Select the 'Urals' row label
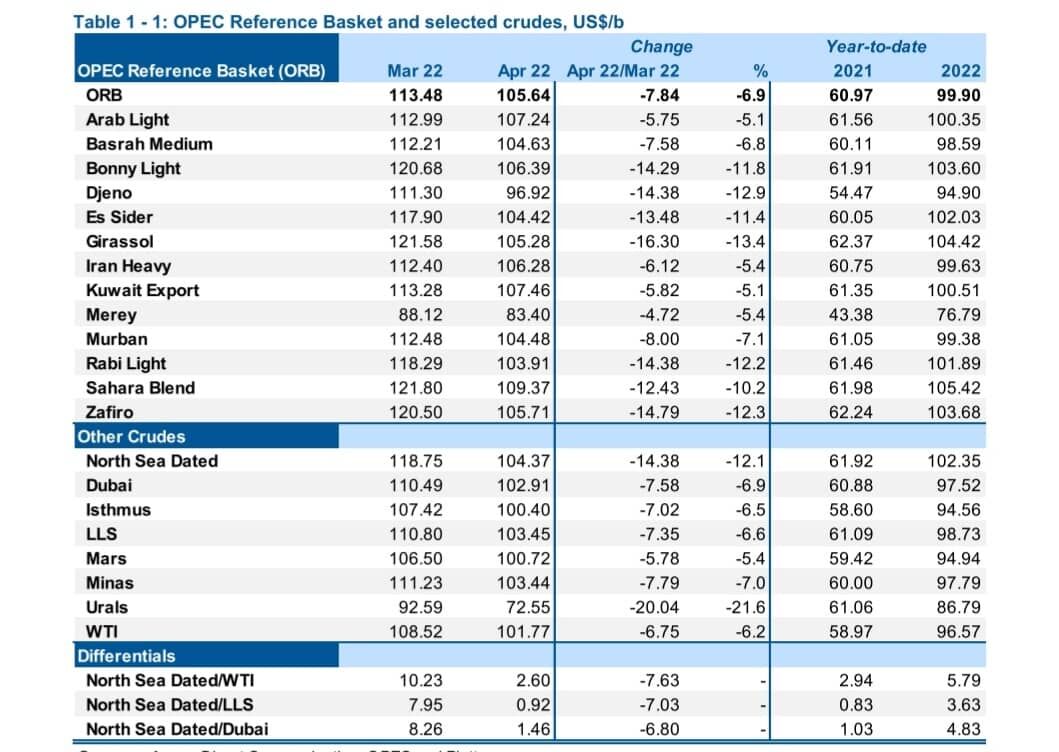This screenshot has height=752, width=1059. click(107, 607)
